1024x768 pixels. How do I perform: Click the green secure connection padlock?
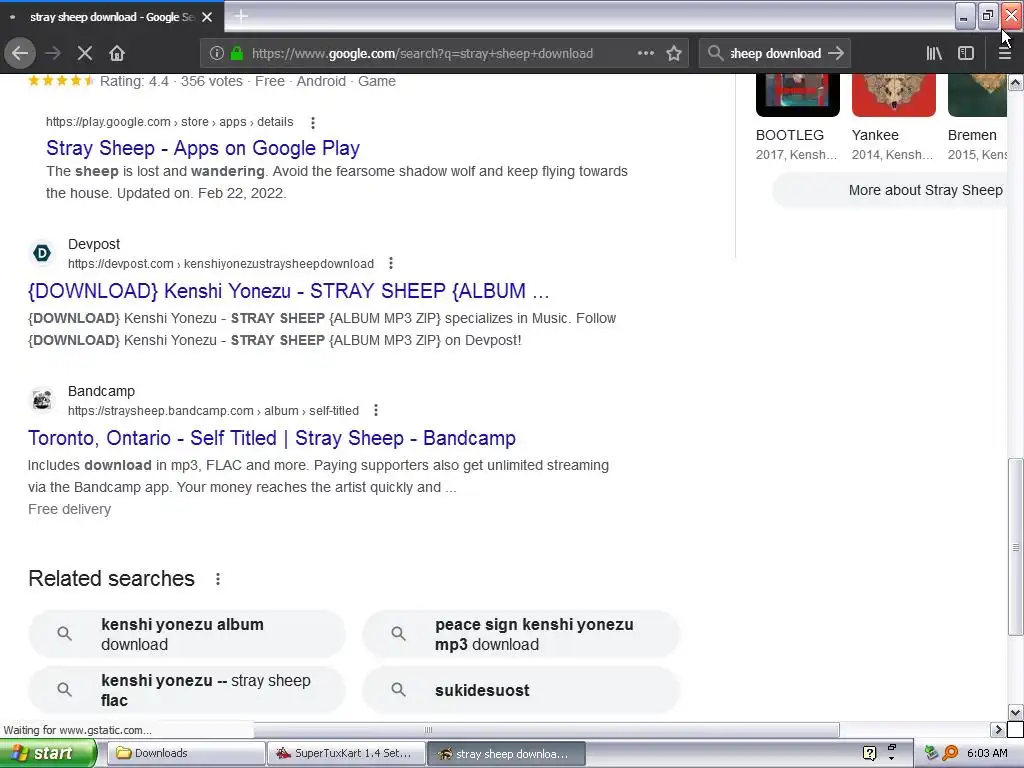coord(237,53)
